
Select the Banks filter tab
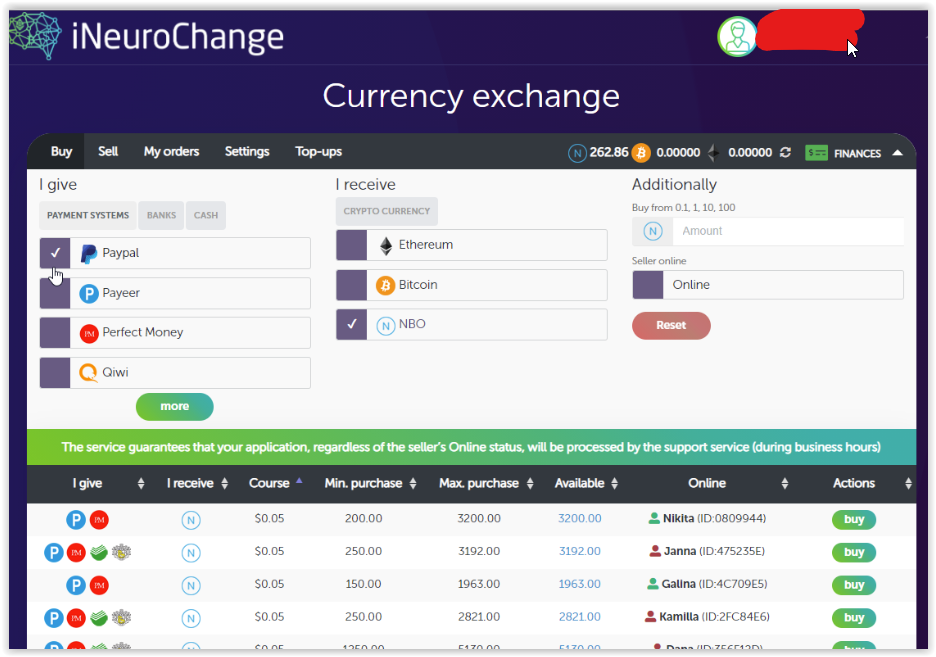tap(161, 215)
